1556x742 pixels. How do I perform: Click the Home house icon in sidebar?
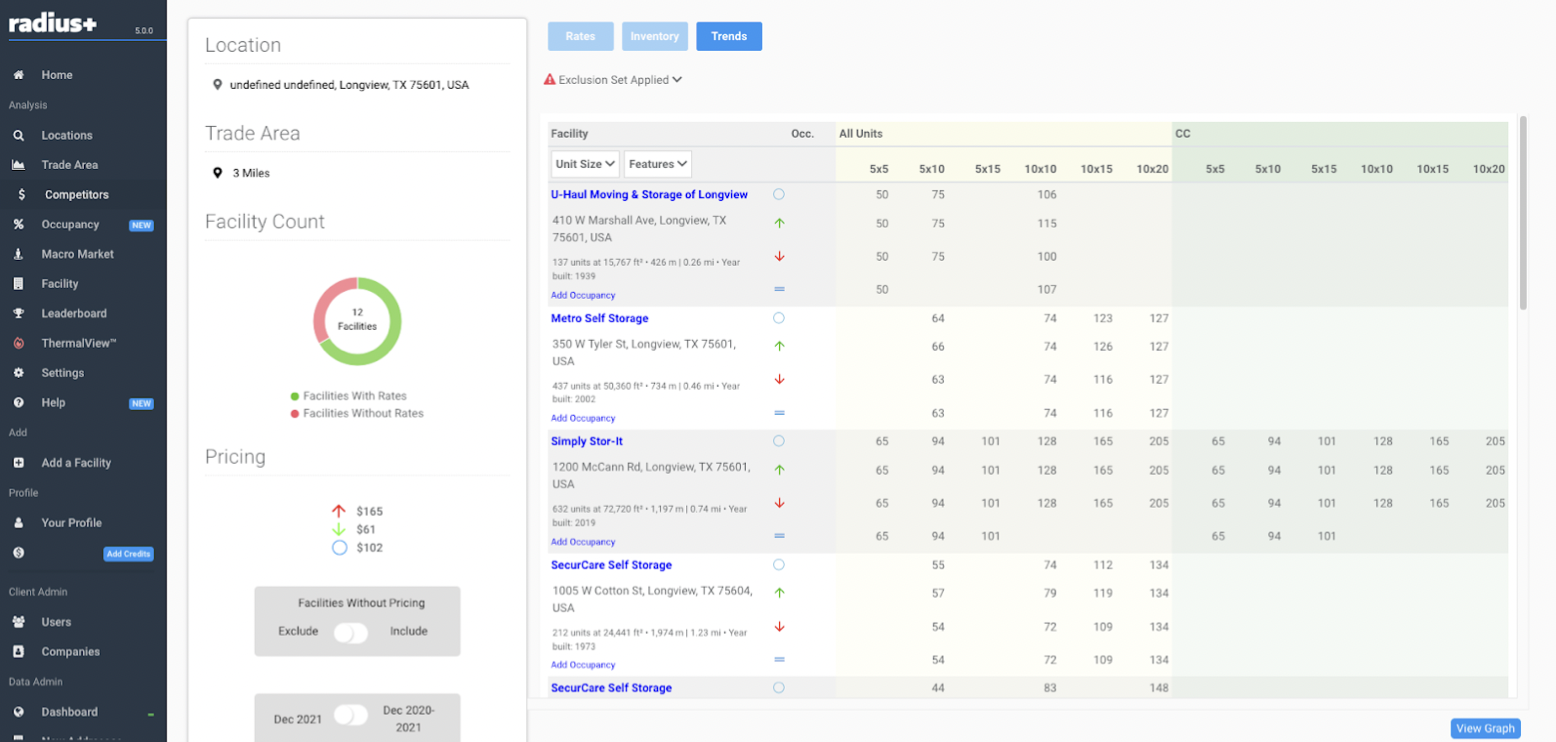(18, 75)
